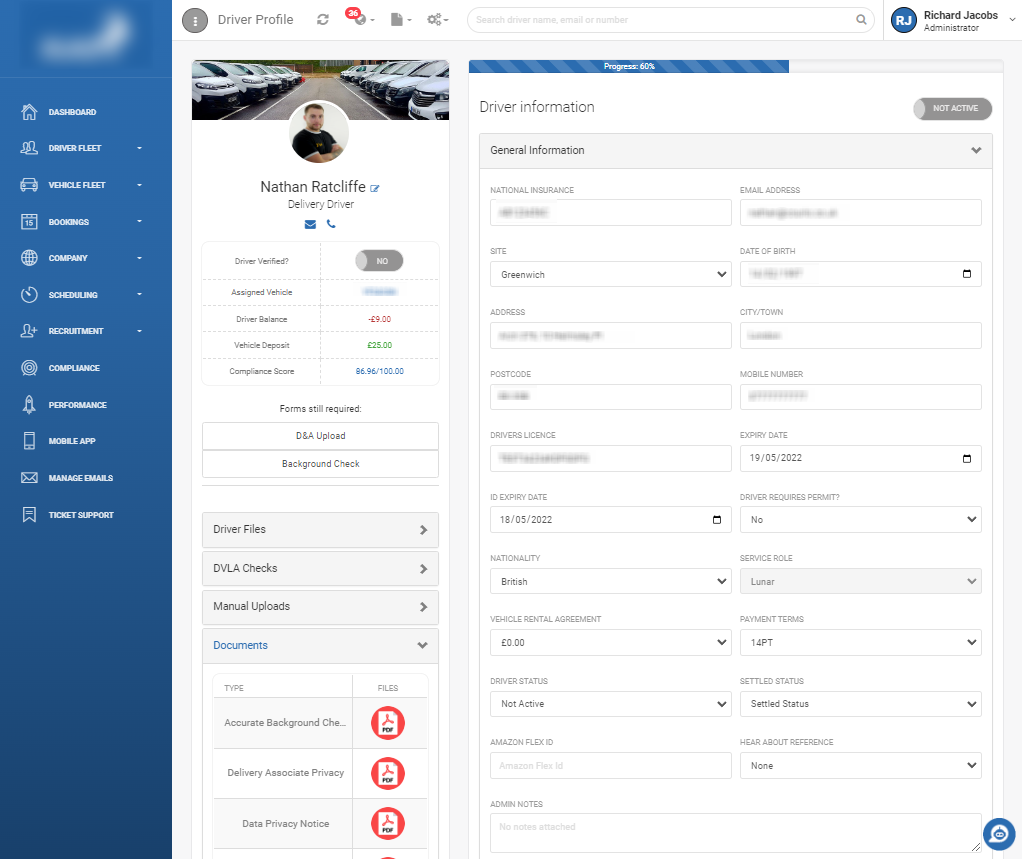This screenshot has height=859, width=1022.
Task: Select No in Driver Requires Permit dropdown
Action: [x=860, y=519]
